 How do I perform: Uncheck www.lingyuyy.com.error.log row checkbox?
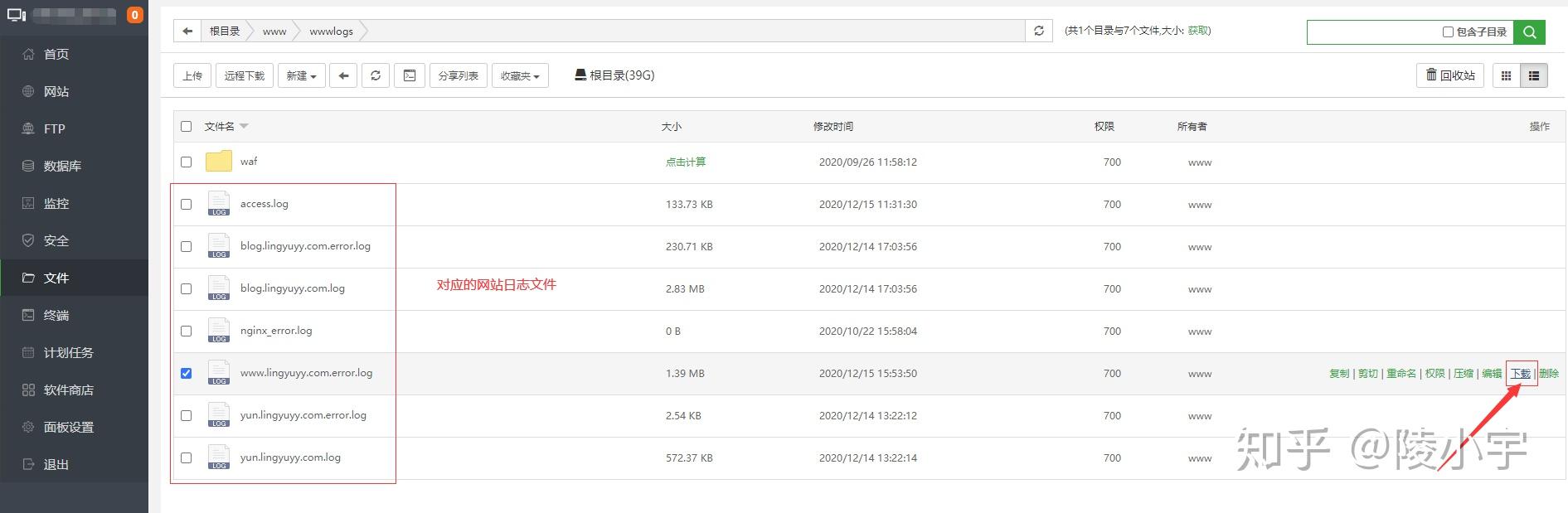tap(187, 374)
